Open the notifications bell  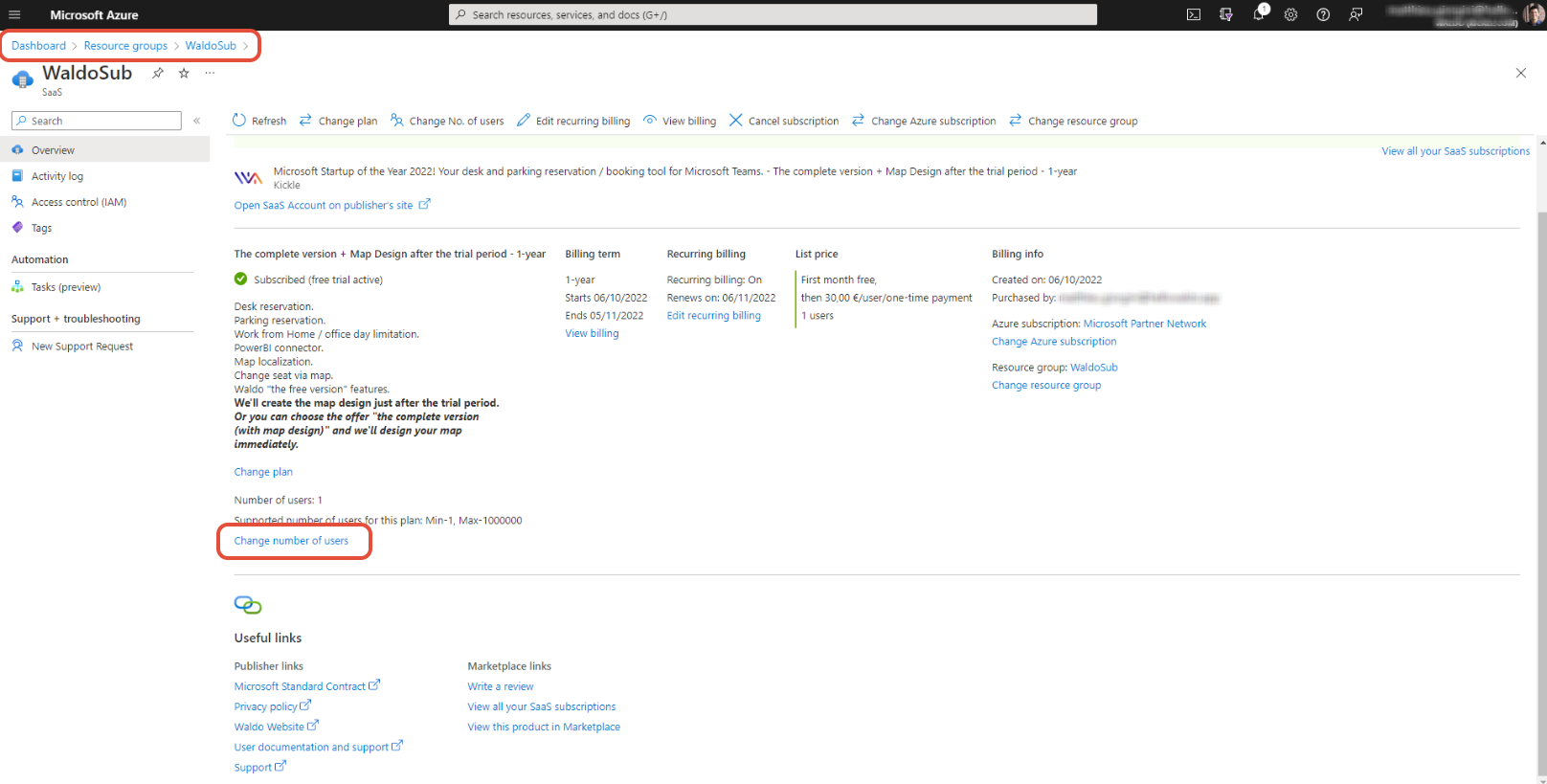tap(1259, 14)
